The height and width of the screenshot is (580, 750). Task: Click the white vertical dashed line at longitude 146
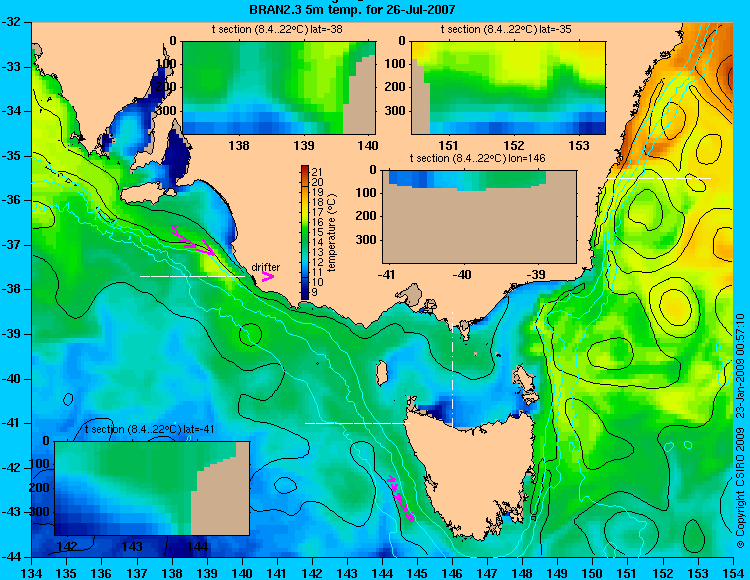(452, 369)
